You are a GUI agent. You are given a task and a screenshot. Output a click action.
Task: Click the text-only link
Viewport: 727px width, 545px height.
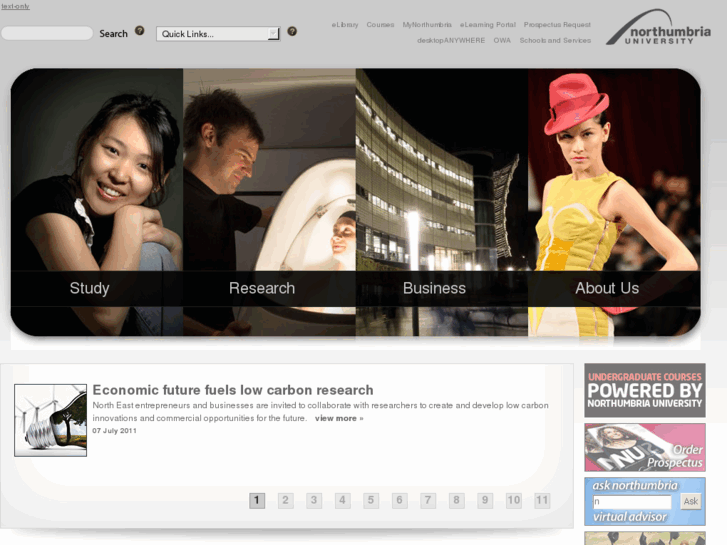pos(15,6)
